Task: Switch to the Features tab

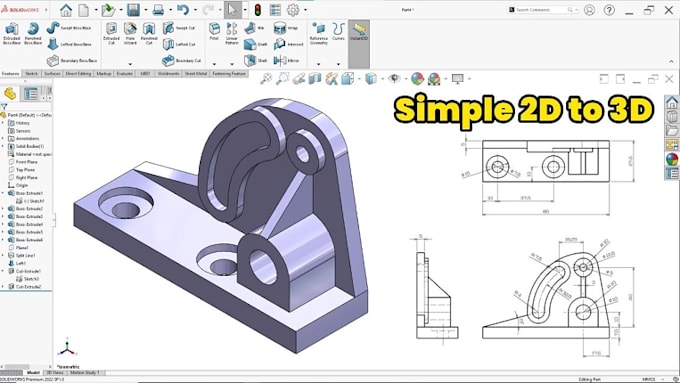Action: 10,74
